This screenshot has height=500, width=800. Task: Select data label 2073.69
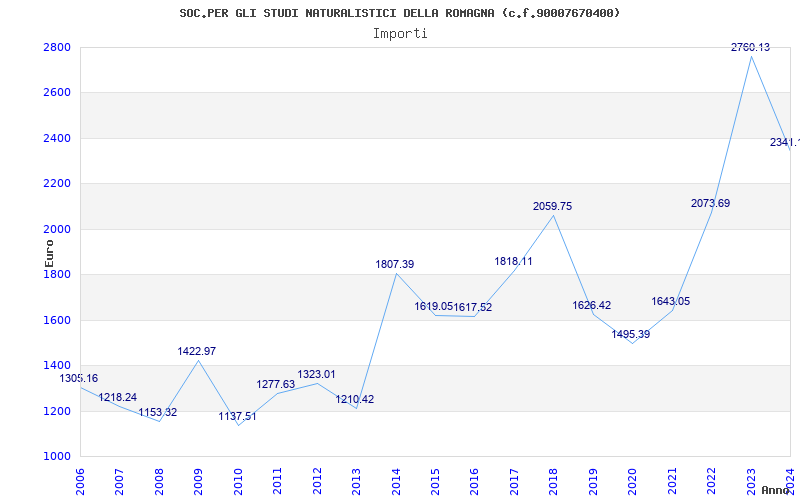click(x=710, y=203)
